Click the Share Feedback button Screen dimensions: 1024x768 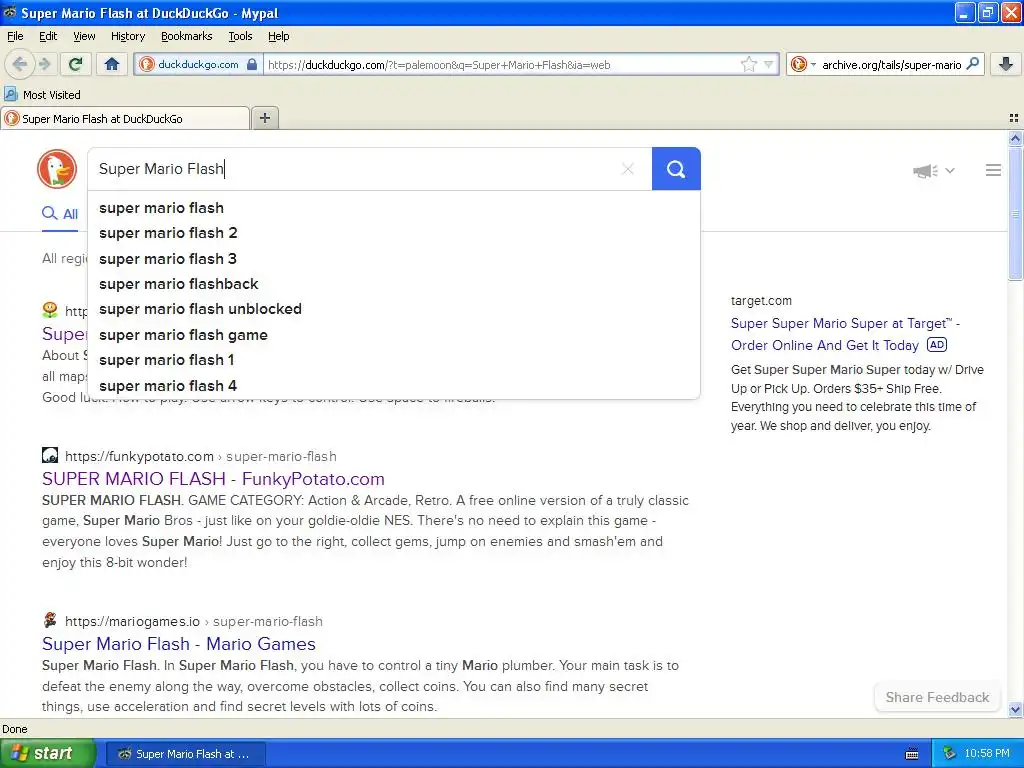pos(937,697)
